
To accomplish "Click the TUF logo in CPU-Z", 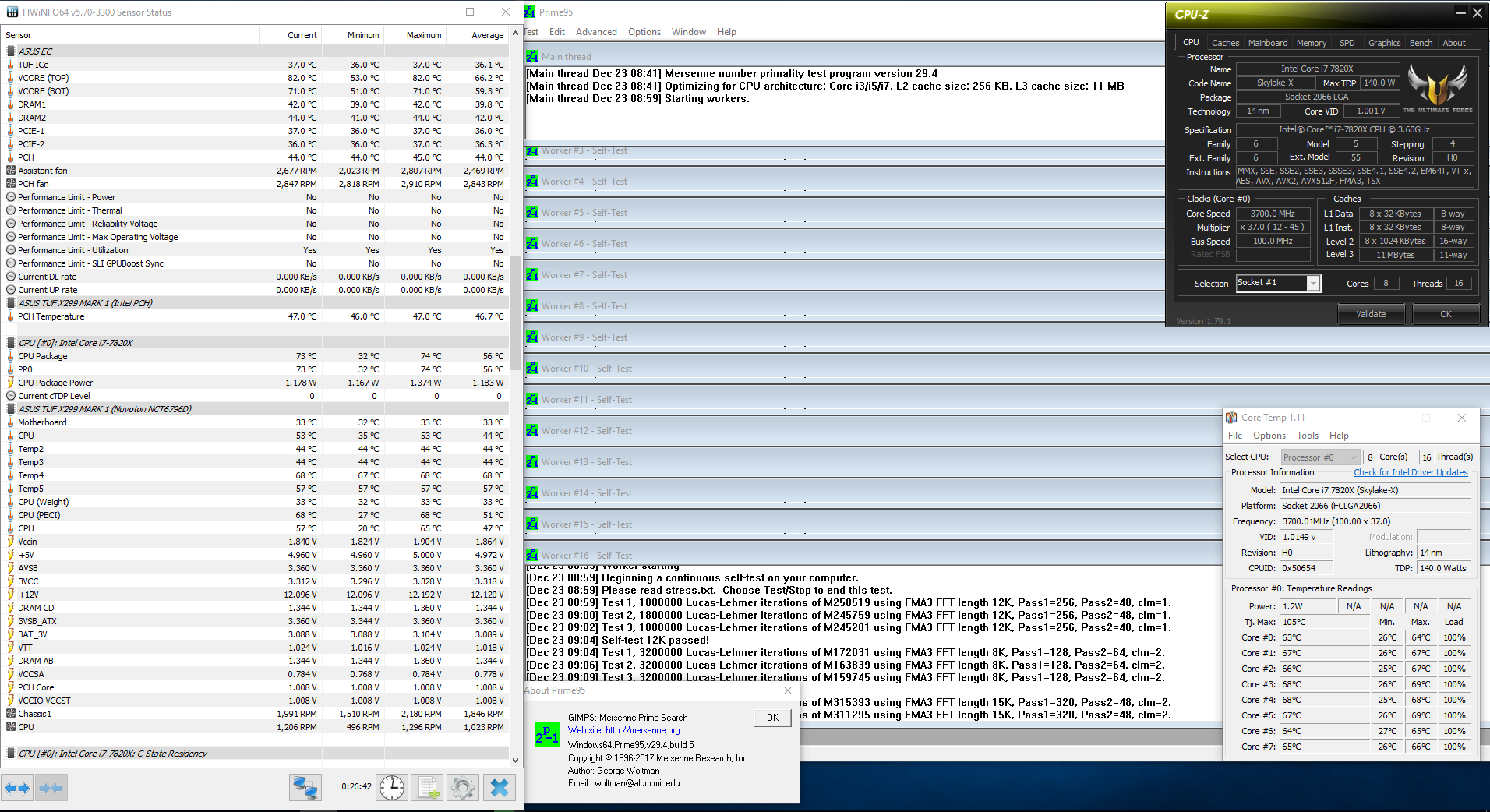I will 1438,88.
